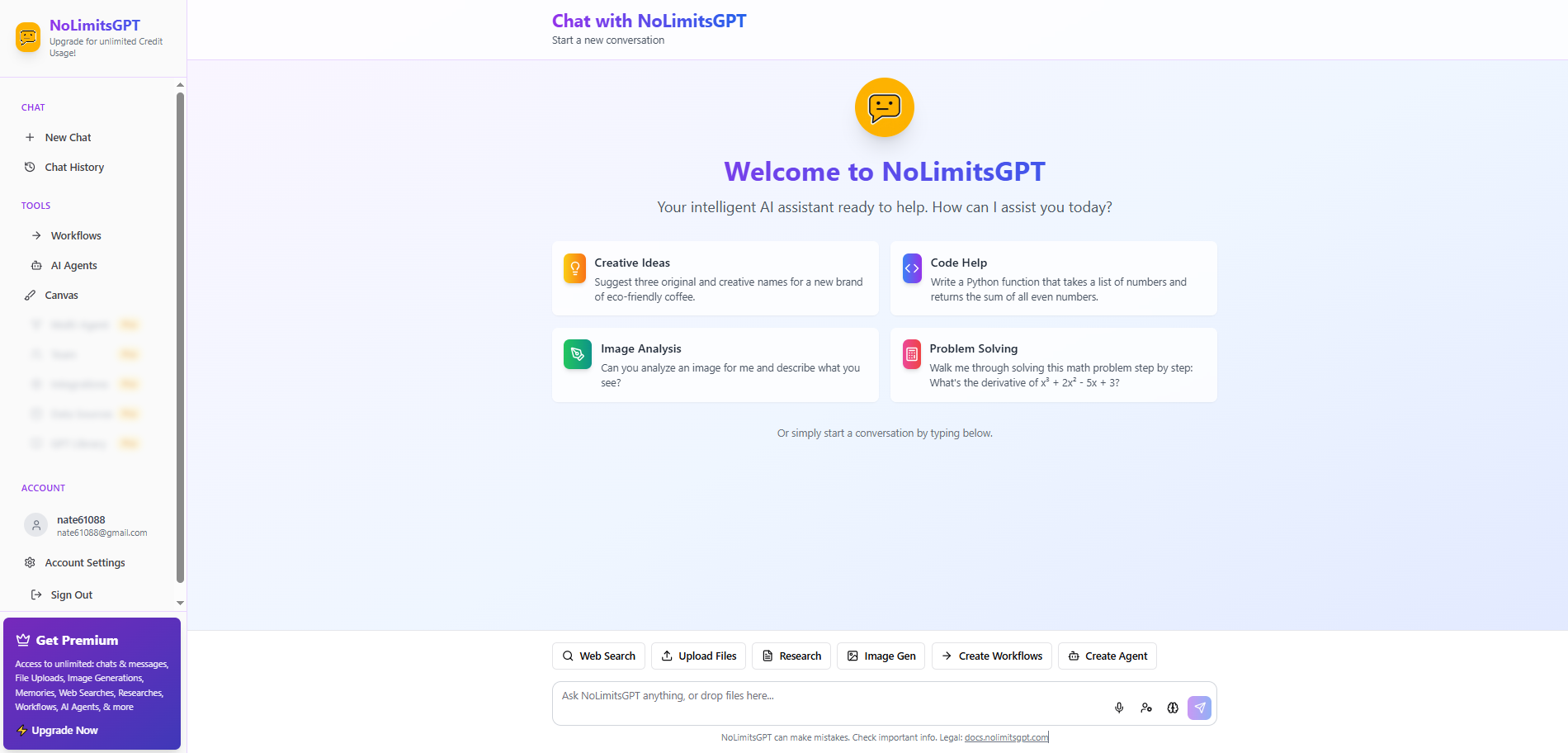The width and height of the screenshot is (1568, 753).
Task: Click the Create Agent button
Action: coord(1107,656)
